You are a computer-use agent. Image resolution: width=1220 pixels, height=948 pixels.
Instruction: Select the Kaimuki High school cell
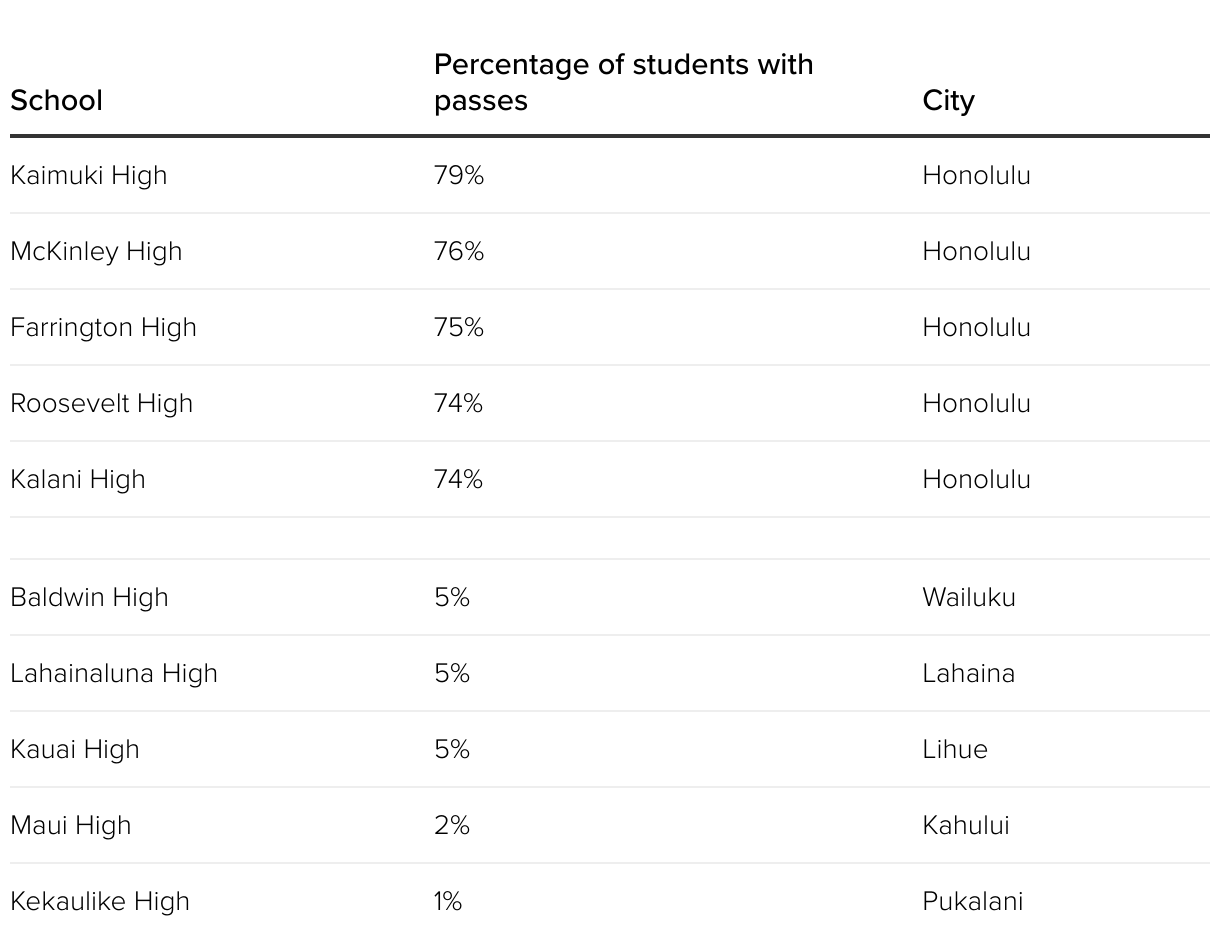coord(89,175)
